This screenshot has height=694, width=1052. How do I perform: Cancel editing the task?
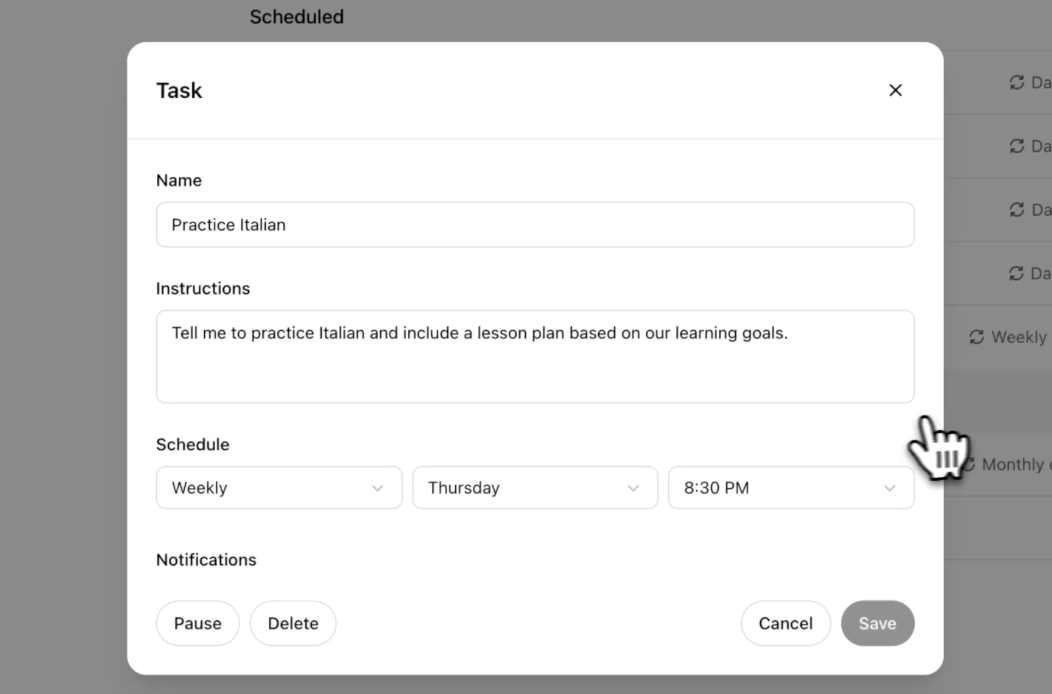(x=785, y=623)
